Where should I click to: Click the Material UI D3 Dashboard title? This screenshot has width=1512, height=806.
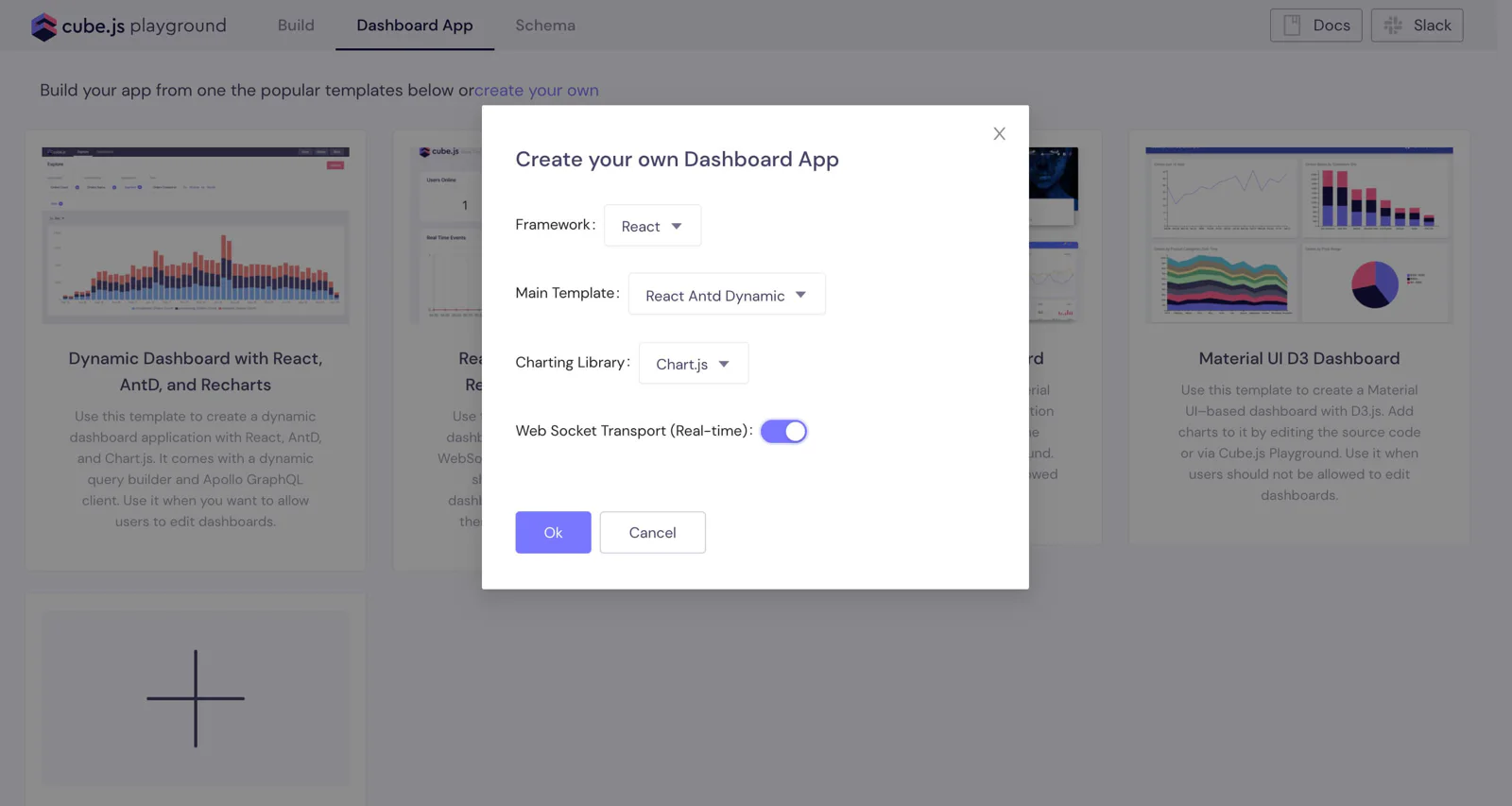1299,359
